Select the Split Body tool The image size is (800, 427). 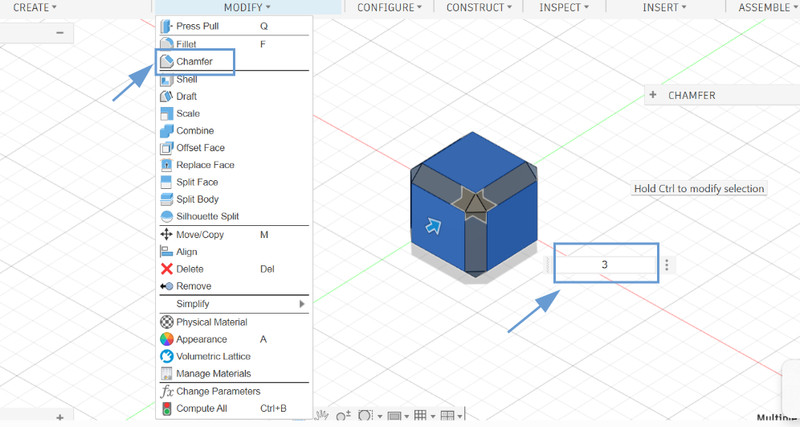click(x=234, y=199)
